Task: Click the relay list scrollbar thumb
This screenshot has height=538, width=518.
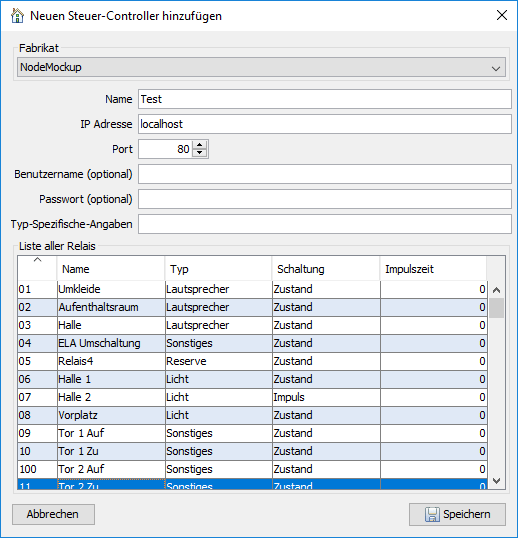Action: click(x=496, y=308)
